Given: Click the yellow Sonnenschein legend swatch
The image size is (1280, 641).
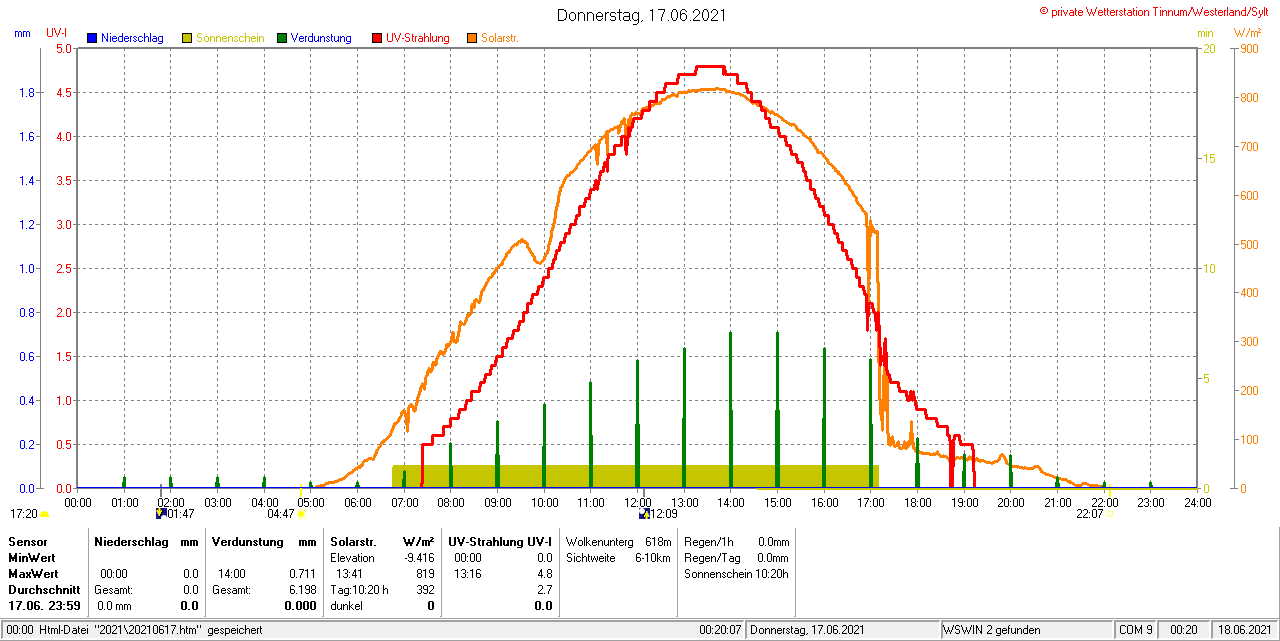Looking at the screenshot, I should coord(187,38).
